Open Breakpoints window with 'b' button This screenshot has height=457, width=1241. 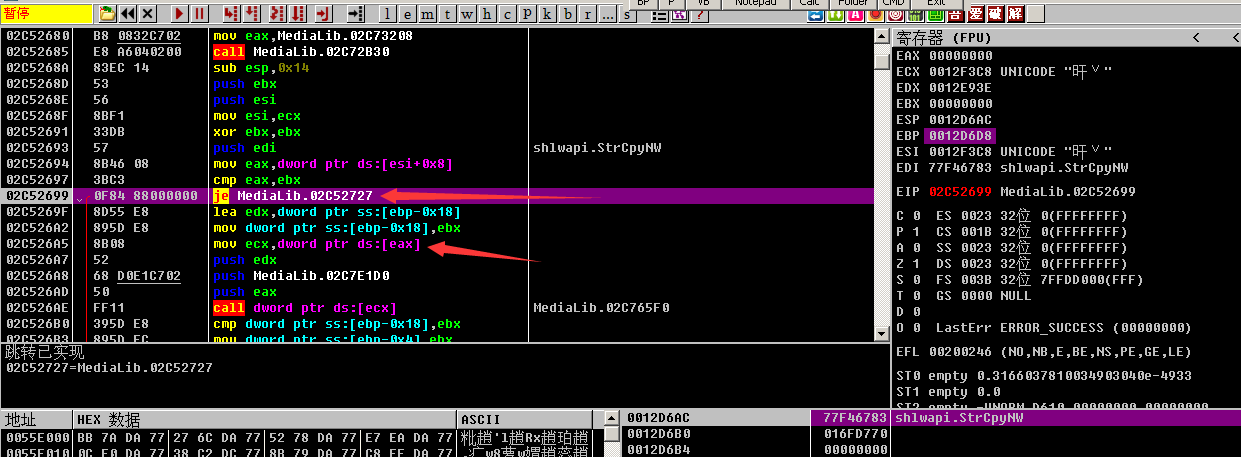click(x=568, y=13)
